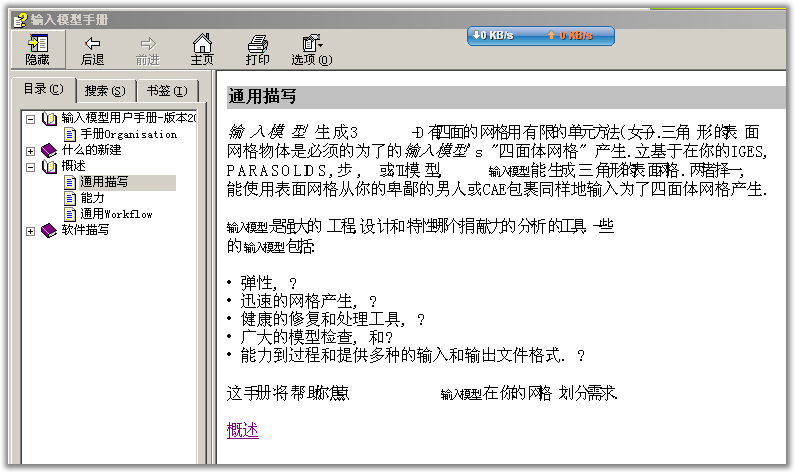Click the 输入模型手册 window title text
This screenshot has width=794, height=472.
[x=69, y=20]
